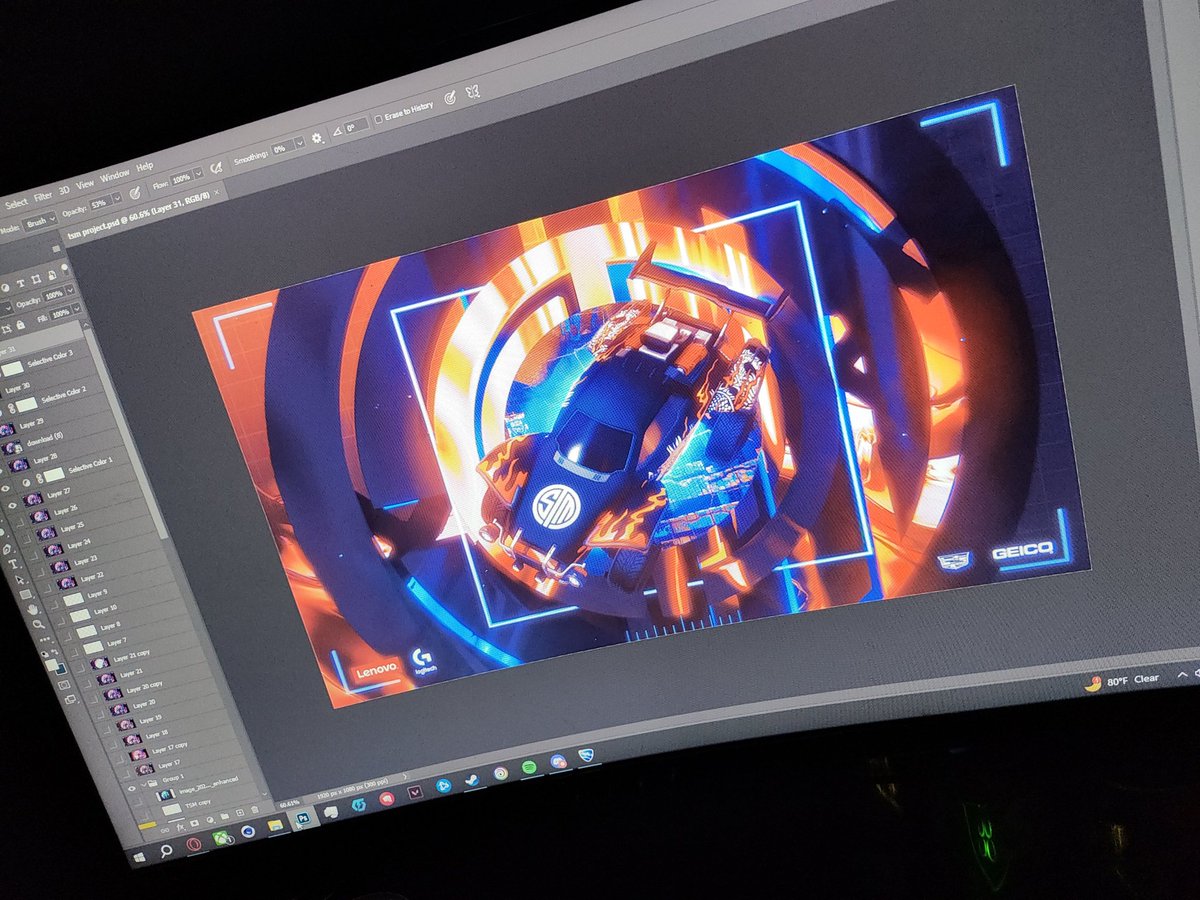Toggle visibility of Group 1
Image resolution: width=1200 pixels, height=900 pixels.
click(131, 788)
